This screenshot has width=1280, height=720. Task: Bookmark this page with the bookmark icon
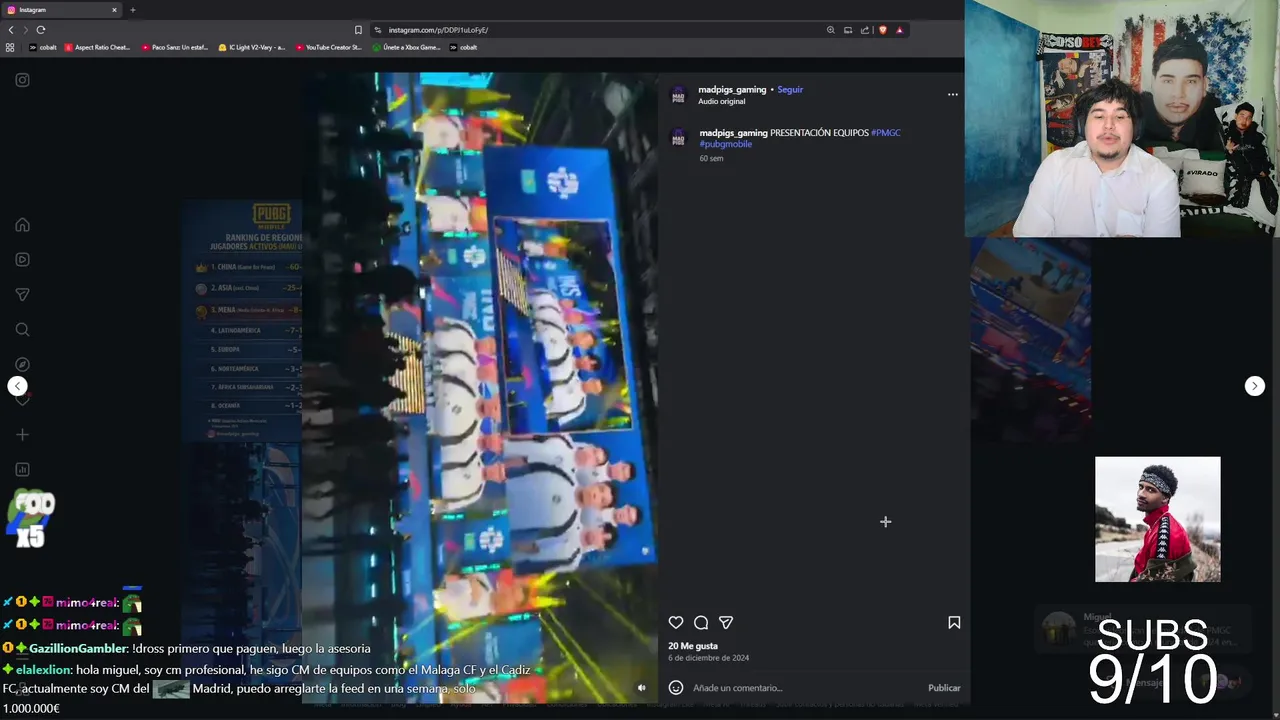pyautogui.click(x=358, y=30)
